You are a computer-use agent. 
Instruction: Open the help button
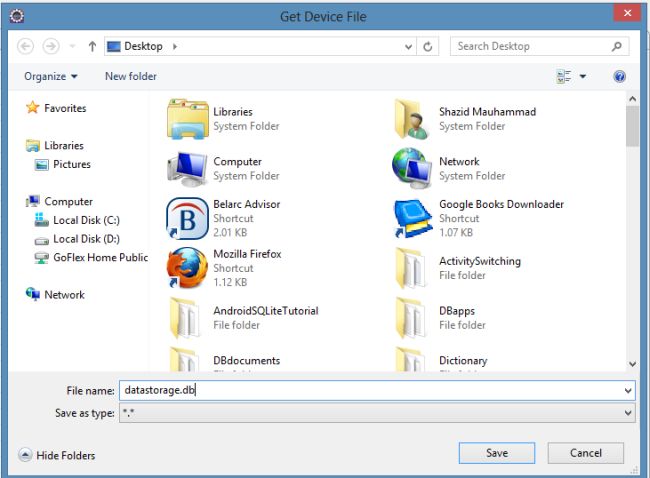coord(619,76)
